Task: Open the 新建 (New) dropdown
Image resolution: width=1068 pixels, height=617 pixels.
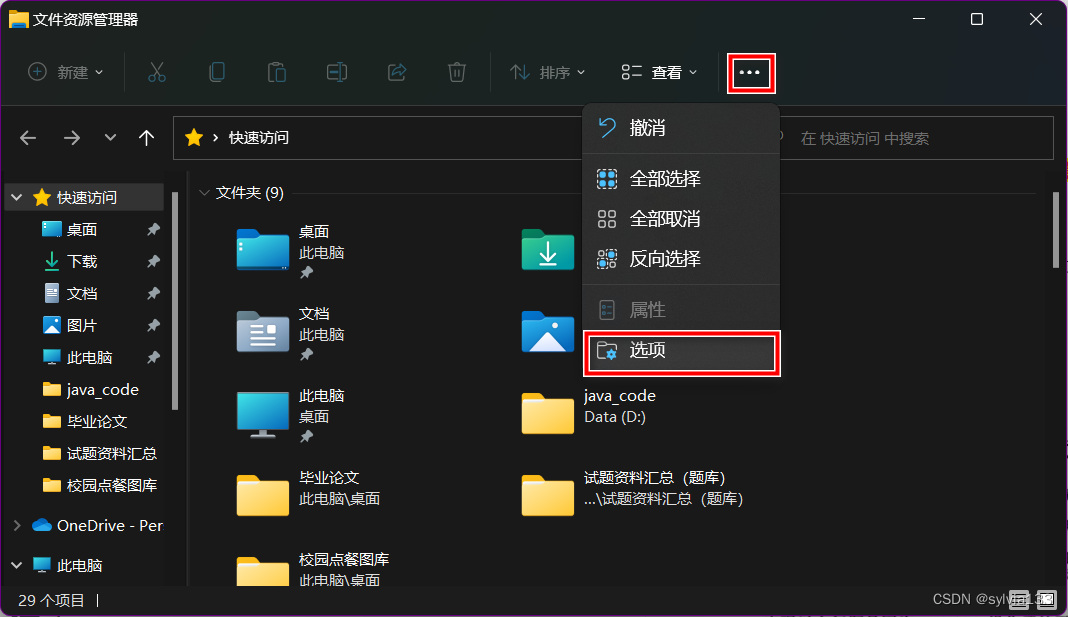Action: point(65,71)
